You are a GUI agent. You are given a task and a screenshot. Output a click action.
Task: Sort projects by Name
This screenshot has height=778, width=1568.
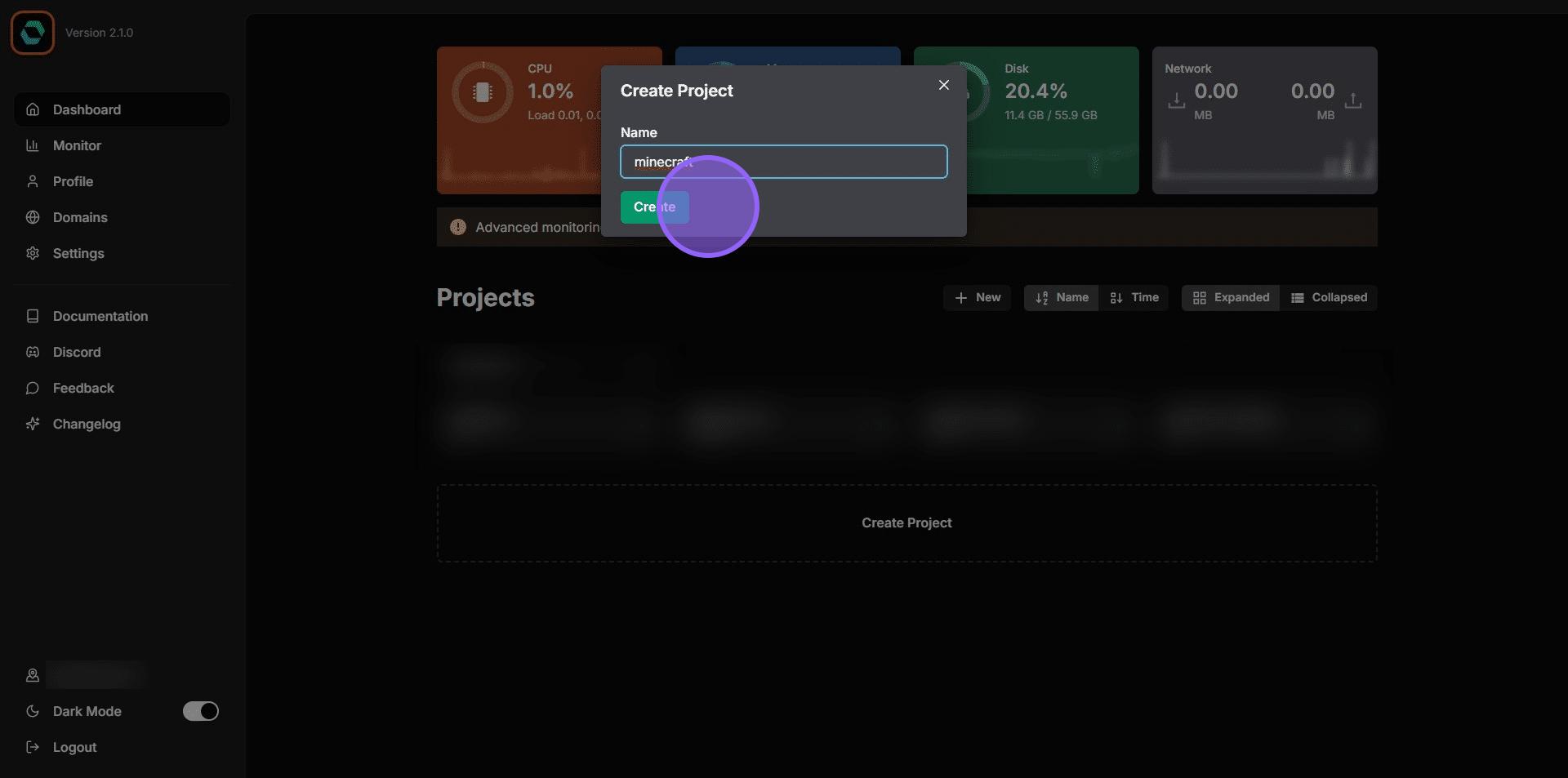point(1061,298)
